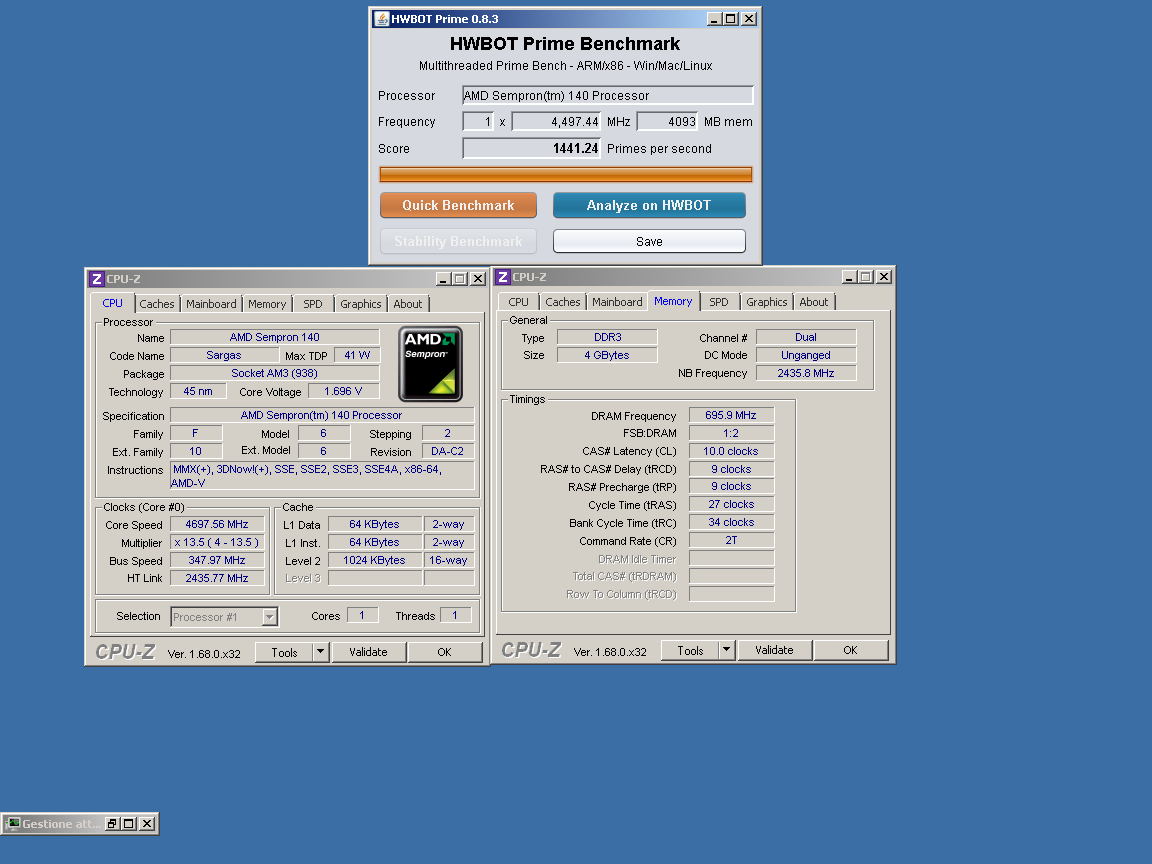Click Tools button in left CPU-Z
This screenshot has width=1152, height=864.
pos(284,652)
